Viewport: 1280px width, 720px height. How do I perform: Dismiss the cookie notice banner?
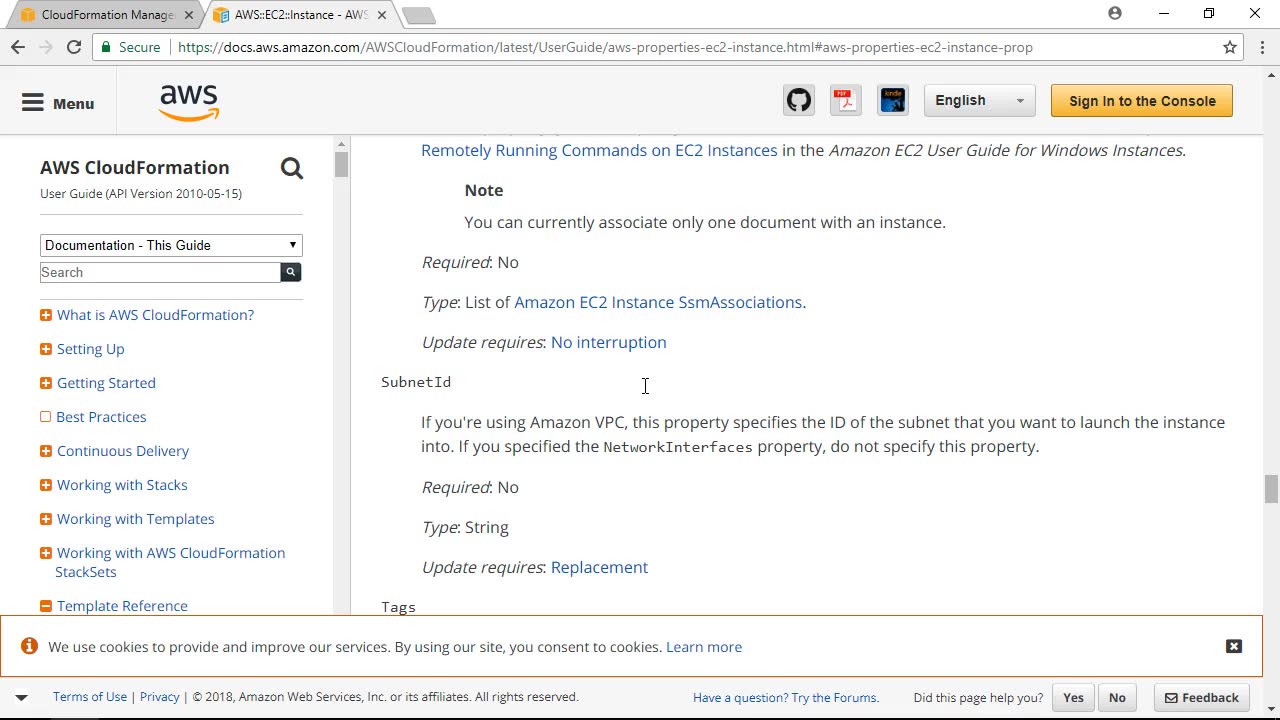1234,646
